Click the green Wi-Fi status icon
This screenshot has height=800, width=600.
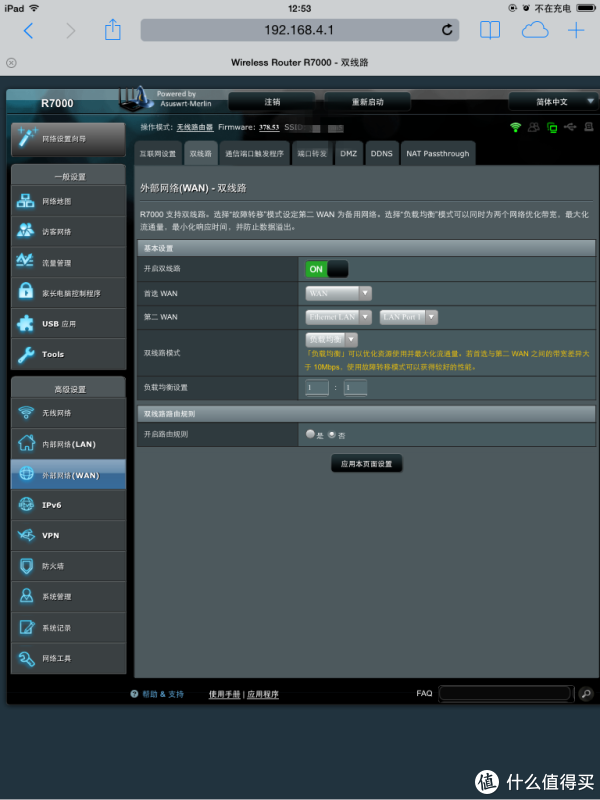(x=515, y=127)
